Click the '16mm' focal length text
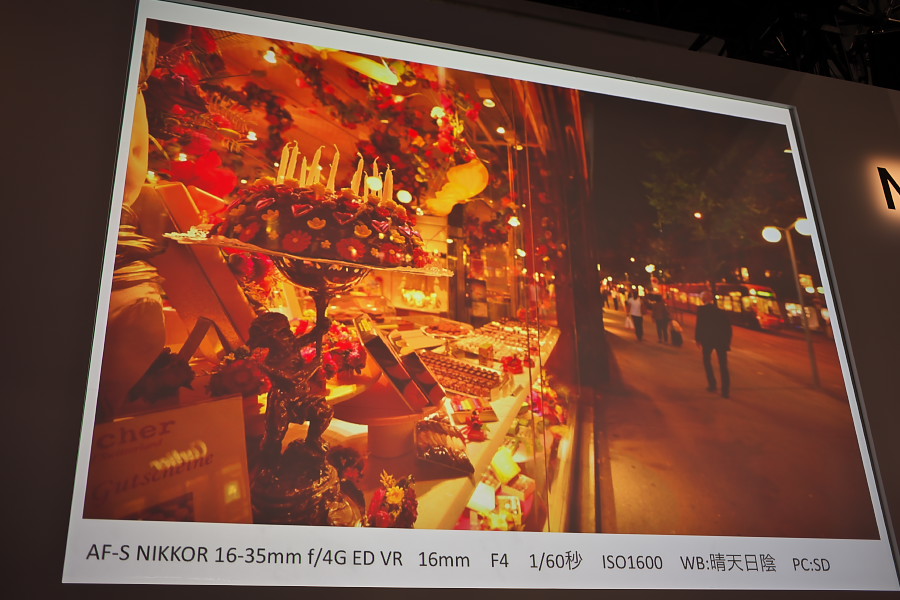Image resolution: width=900 pixels, height=600 pixels. [444, 559]
